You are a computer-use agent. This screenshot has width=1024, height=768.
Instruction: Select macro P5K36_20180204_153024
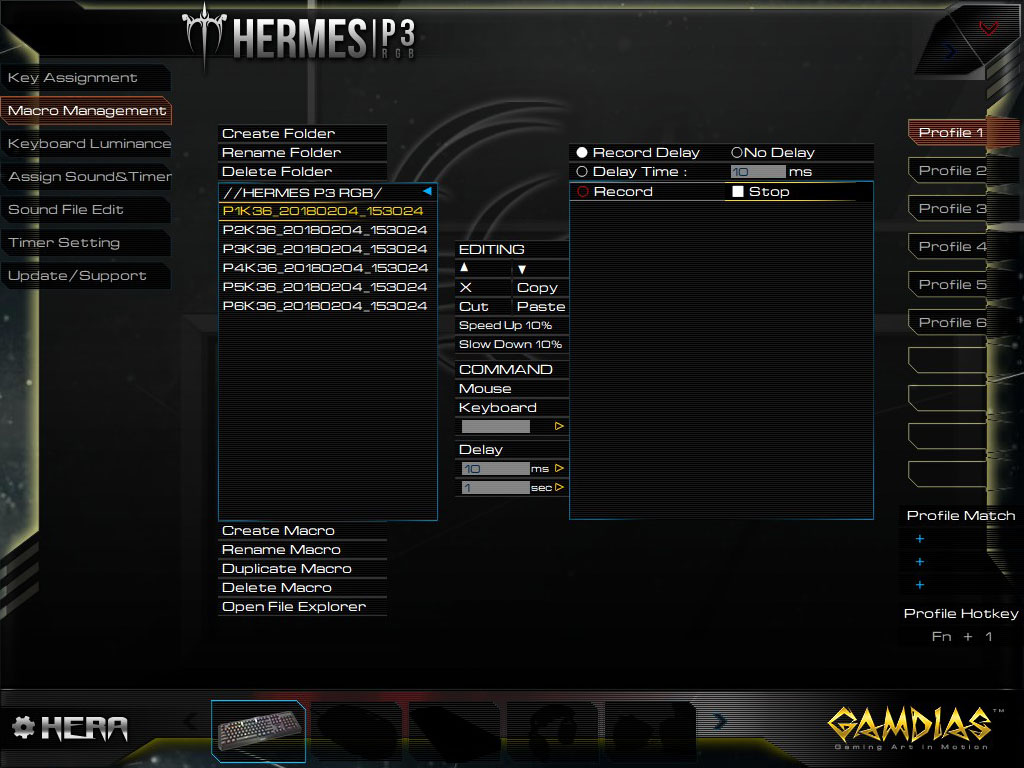327,287
